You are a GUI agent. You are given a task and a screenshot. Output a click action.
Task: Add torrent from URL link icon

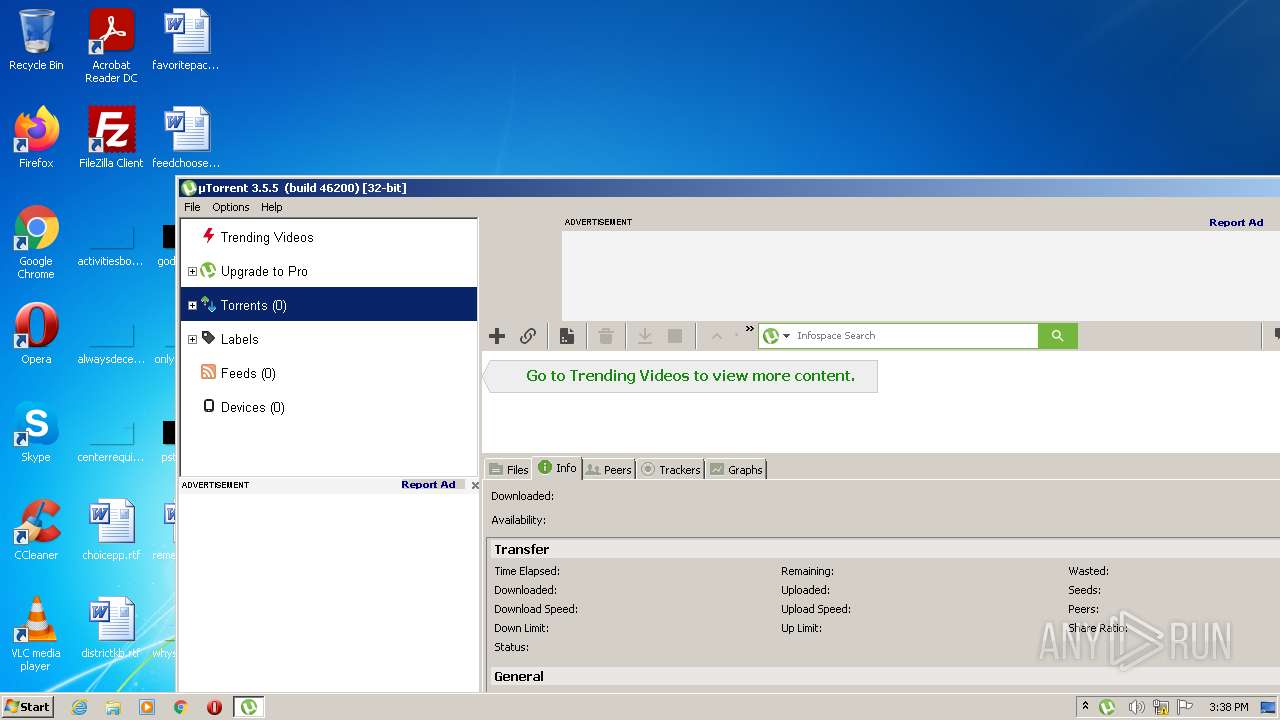[x=528, y=336]
